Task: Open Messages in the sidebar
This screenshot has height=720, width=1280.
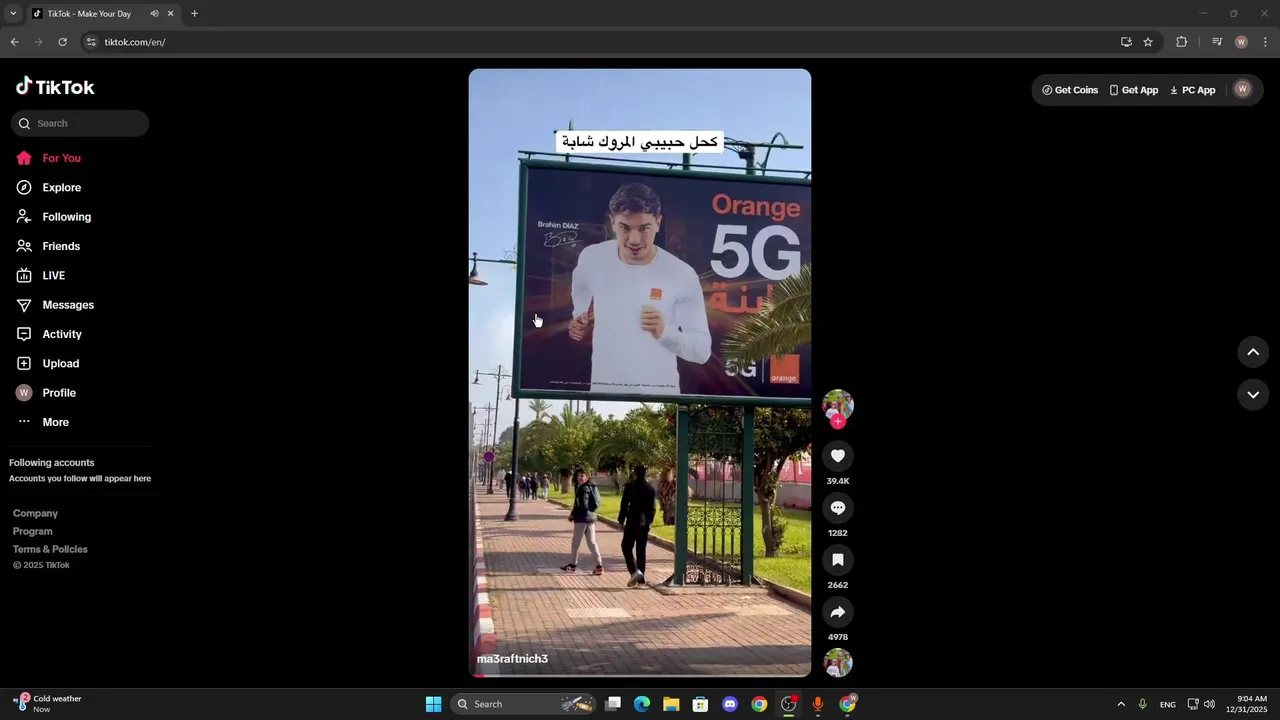Action: [54, 305]
